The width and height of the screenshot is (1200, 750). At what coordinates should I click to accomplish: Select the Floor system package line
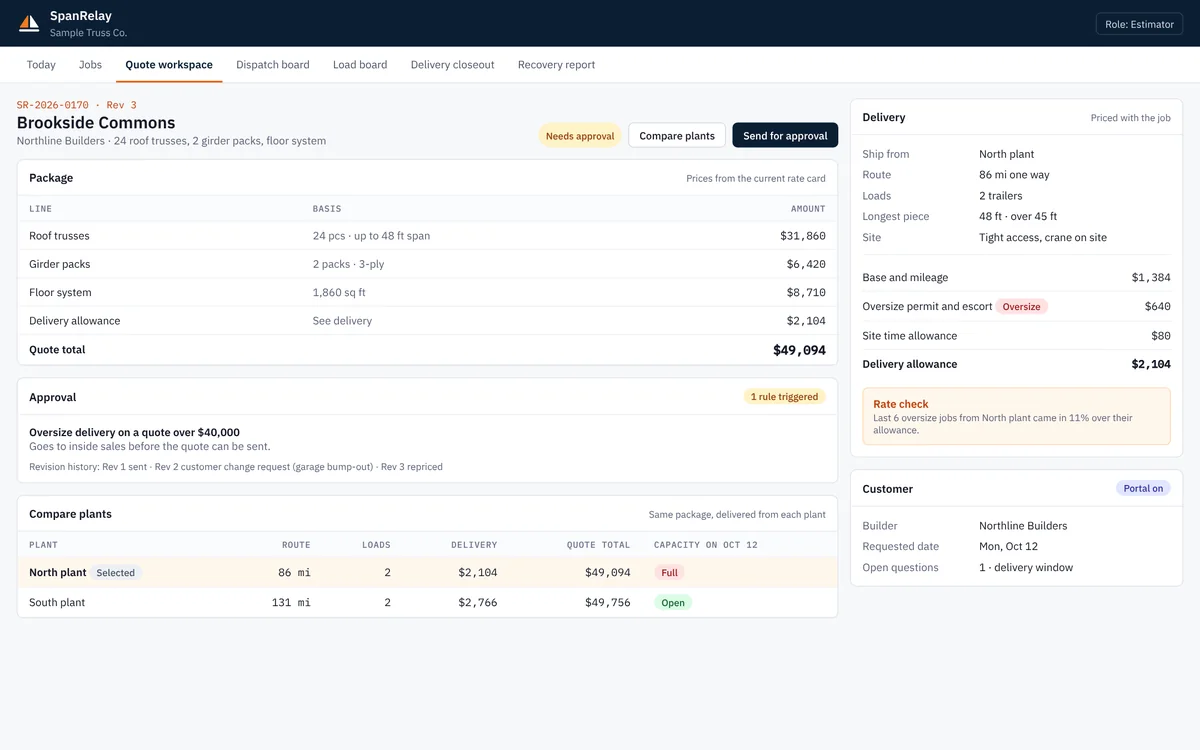[x=427, y=292]
